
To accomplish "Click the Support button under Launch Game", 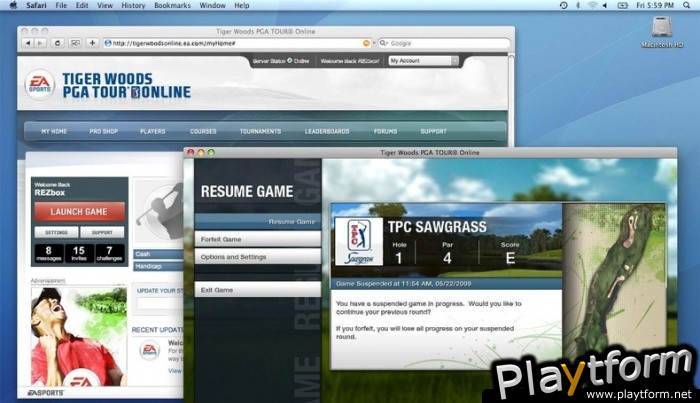I will coord(102,233).
